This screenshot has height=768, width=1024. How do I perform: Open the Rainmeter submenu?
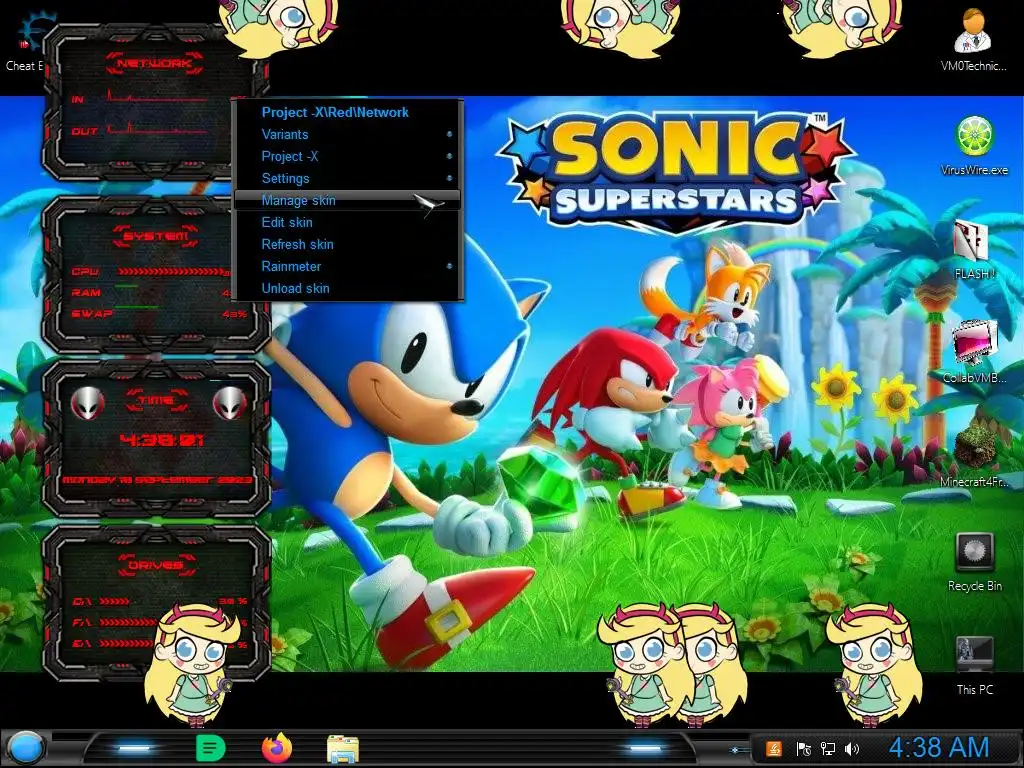pyautogui.click(x=347, y=266)
